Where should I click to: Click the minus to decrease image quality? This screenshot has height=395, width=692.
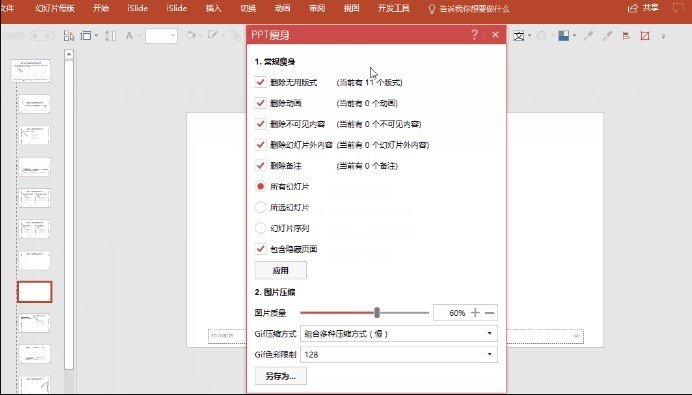489,312
